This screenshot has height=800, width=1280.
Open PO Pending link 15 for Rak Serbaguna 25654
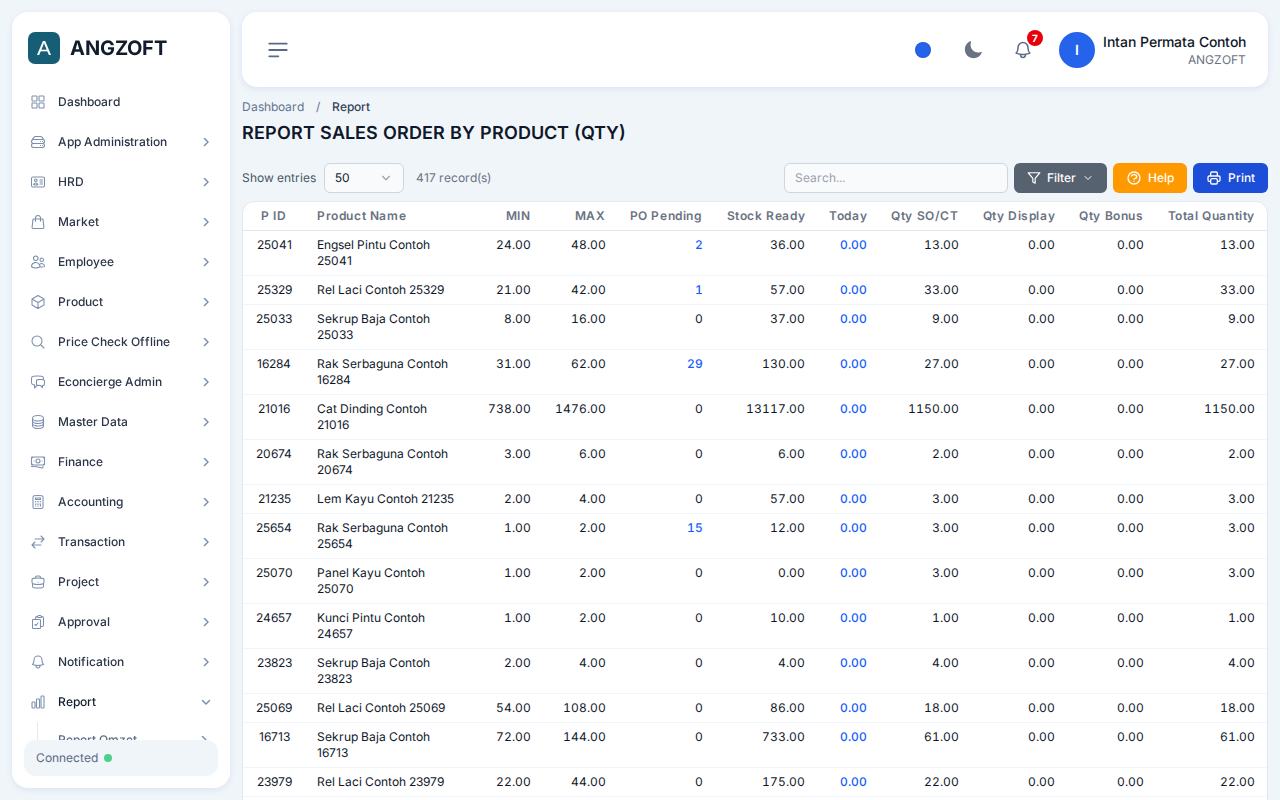click(x=695, y=528)
